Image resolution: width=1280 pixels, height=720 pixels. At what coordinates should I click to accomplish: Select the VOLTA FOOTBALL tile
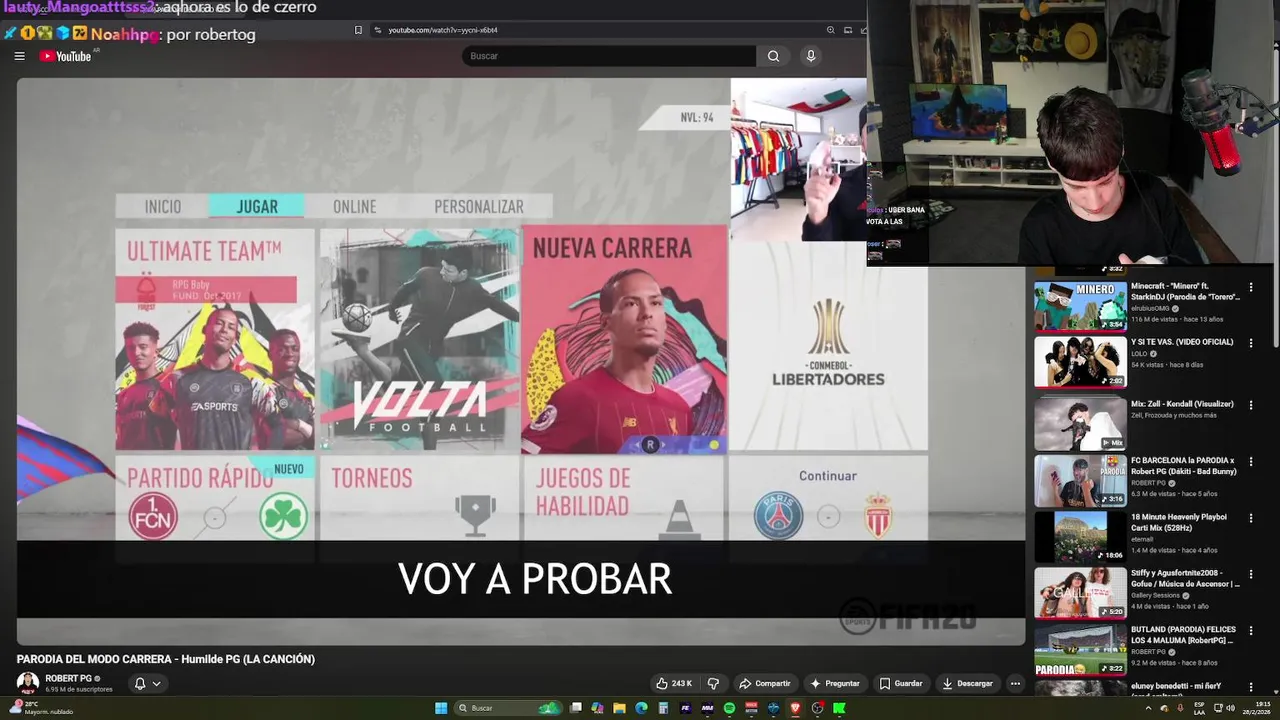point(419,340)
